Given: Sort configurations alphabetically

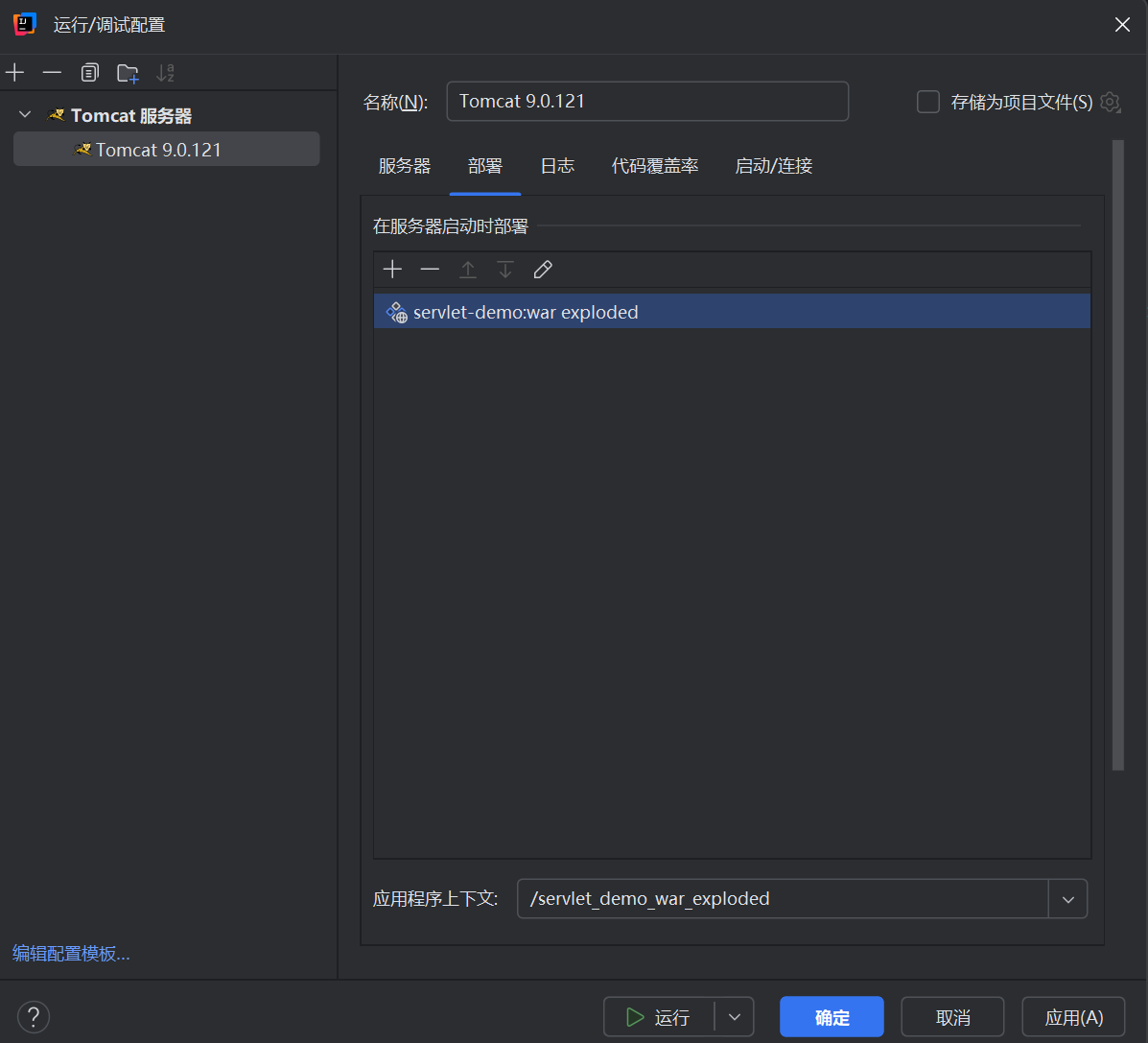Looking at the screenshot, I should 166,73.
